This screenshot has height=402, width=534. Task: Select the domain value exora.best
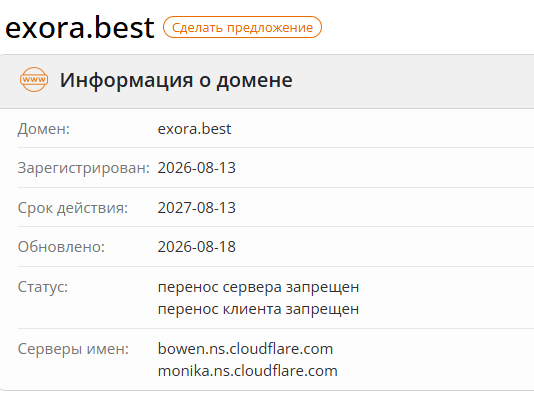pyautogui.click(x=194, y=129)
